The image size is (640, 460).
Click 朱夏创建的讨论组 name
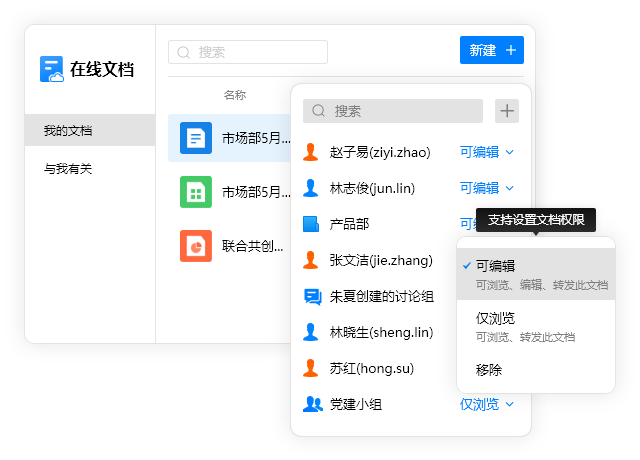382,296
